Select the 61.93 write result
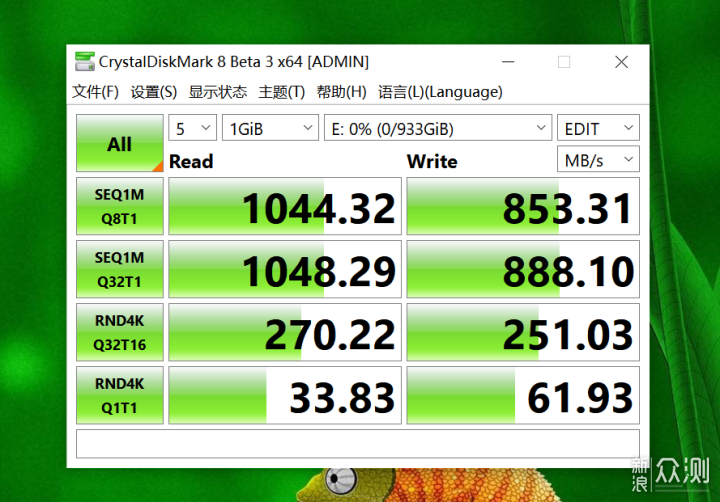Screen dimensions: 720x502 click(x=523, y=395)
